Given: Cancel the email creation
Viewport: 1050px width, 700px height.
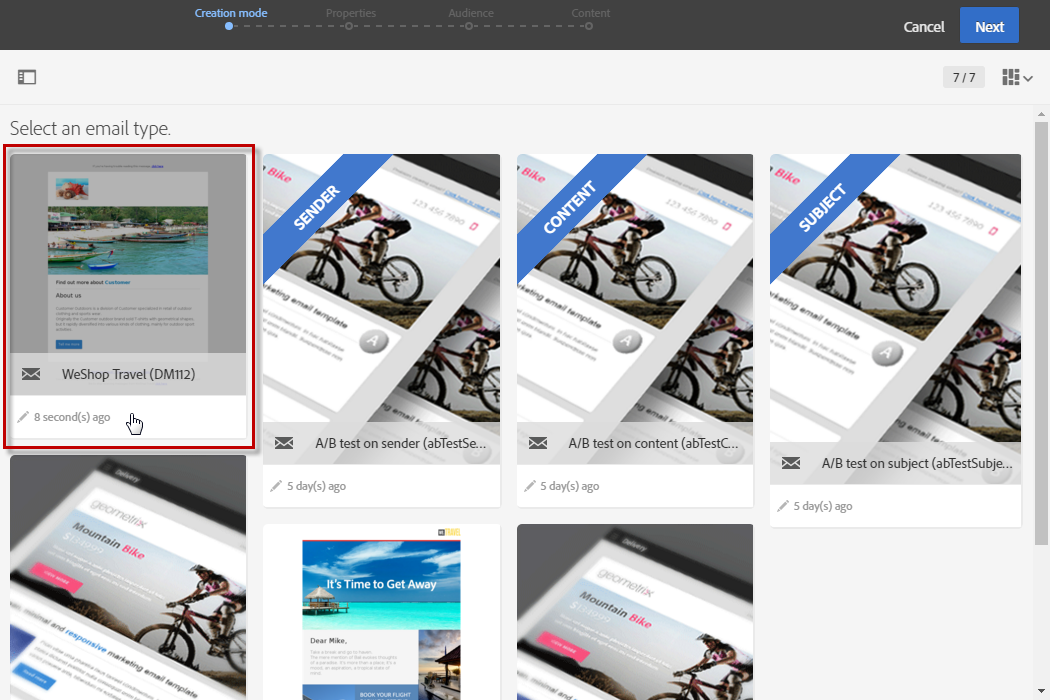Looking at the screenshot, I should 923,27.
